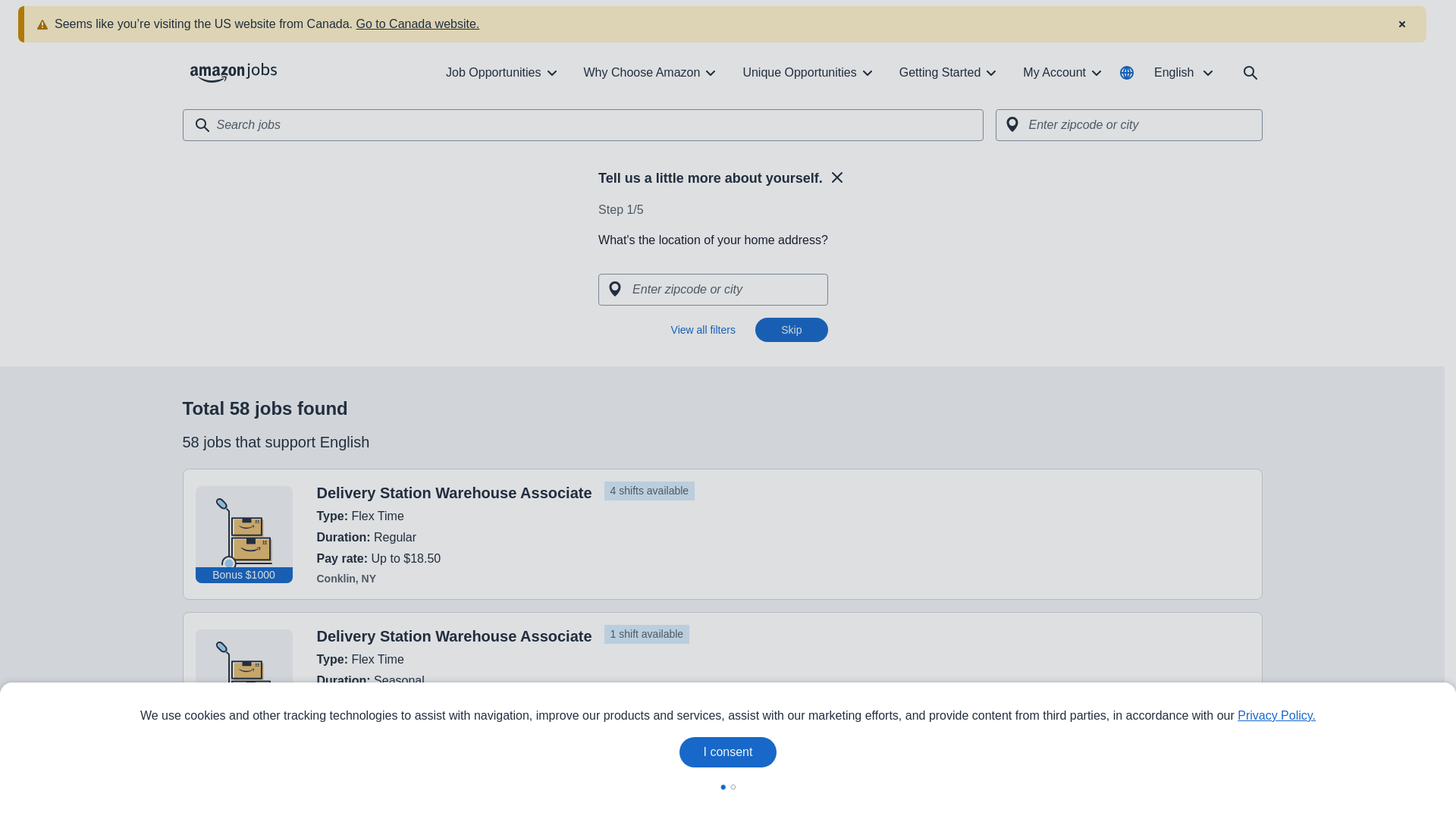This screenshot has width=1456, height=819.
Task: Expand the Getting Started menu
Action: pyautogui.click(x=948, y=73)
